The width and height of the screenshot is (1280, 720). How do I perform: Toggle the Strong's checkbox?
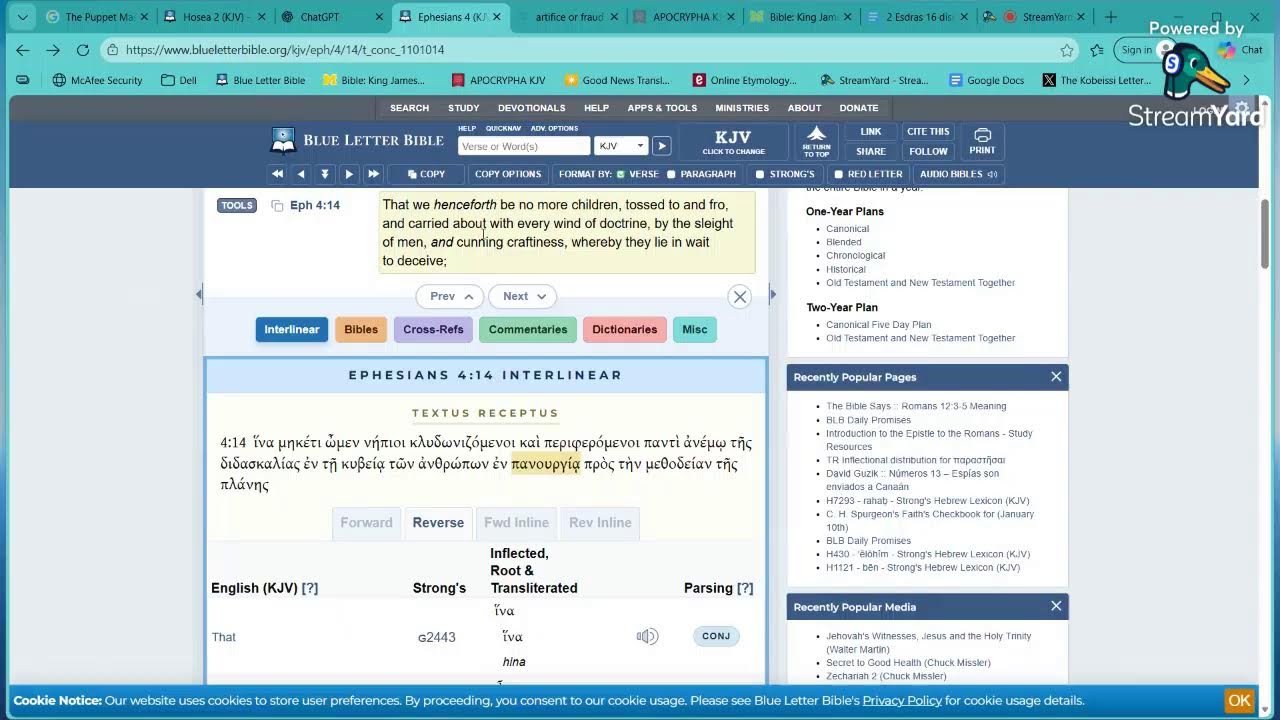(760, 174)
